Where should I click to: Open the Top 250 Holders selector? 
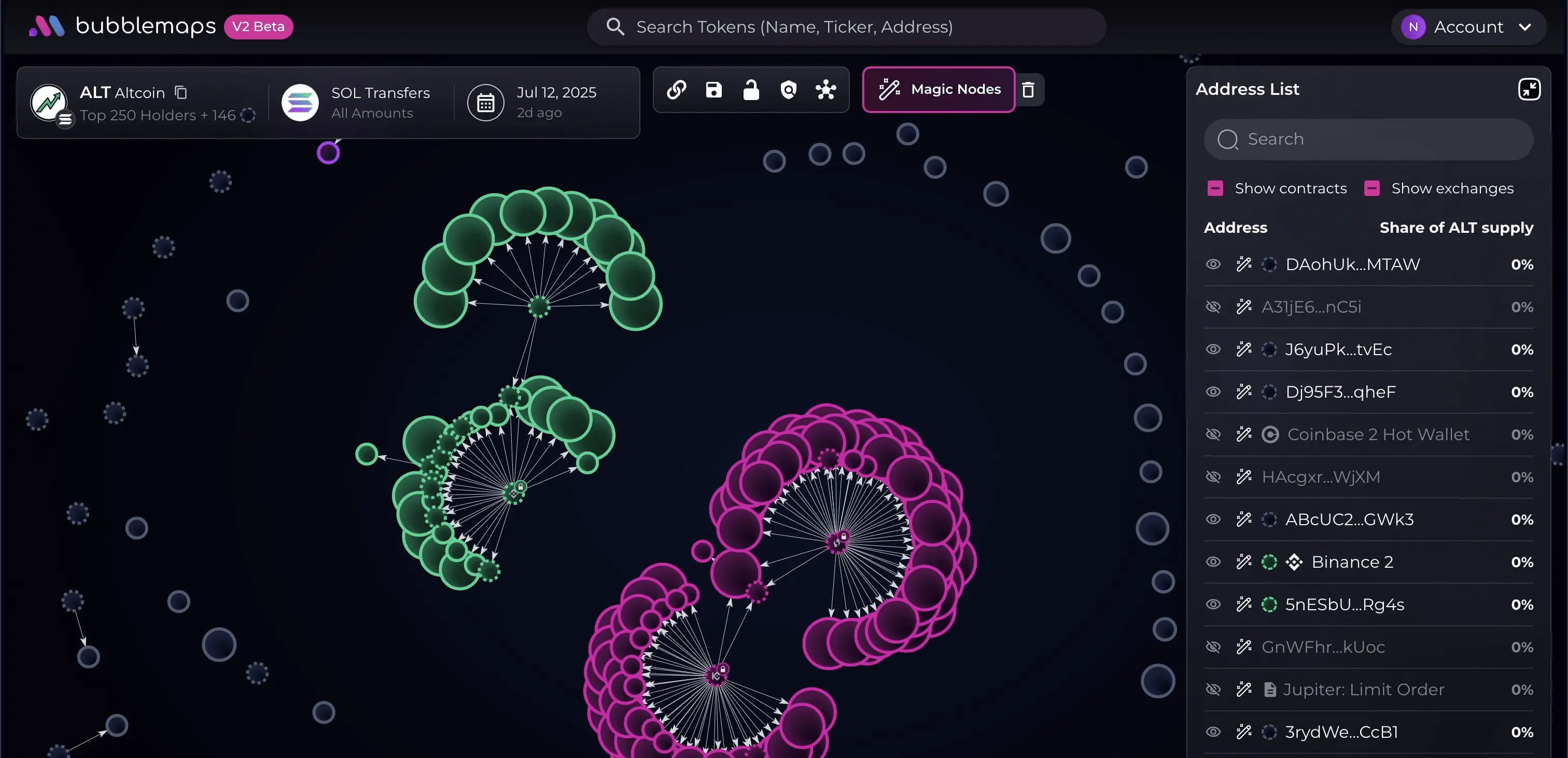pyautogui.click(x=167, y=115)
